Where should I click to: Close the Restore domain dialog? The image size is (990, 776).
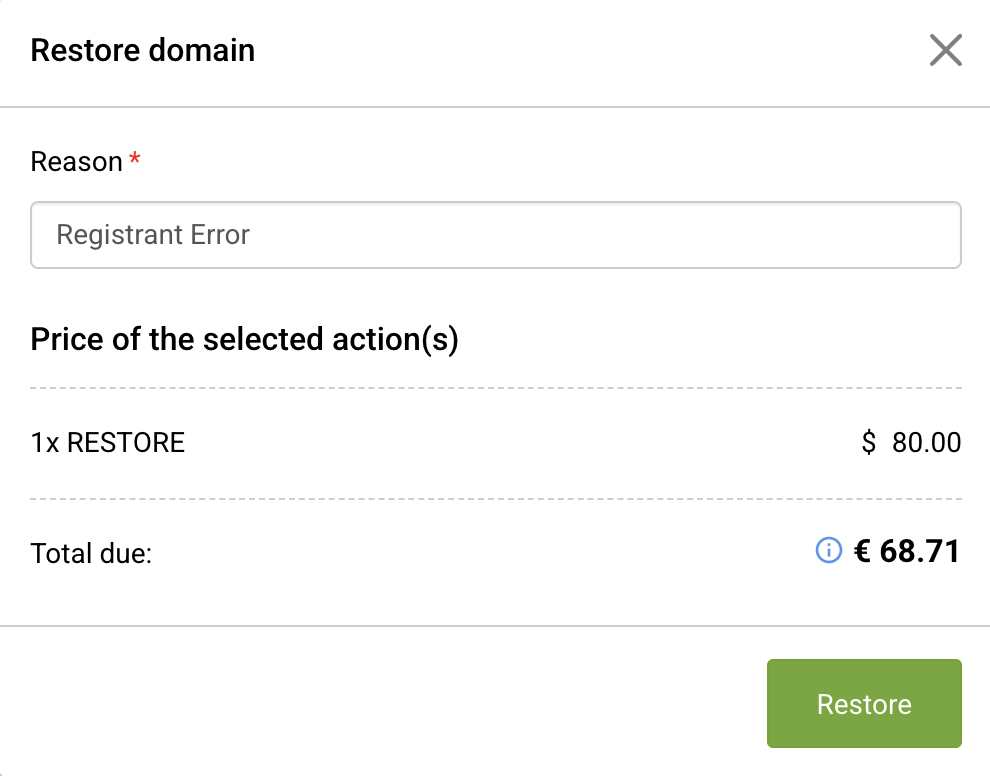[945, 50]
